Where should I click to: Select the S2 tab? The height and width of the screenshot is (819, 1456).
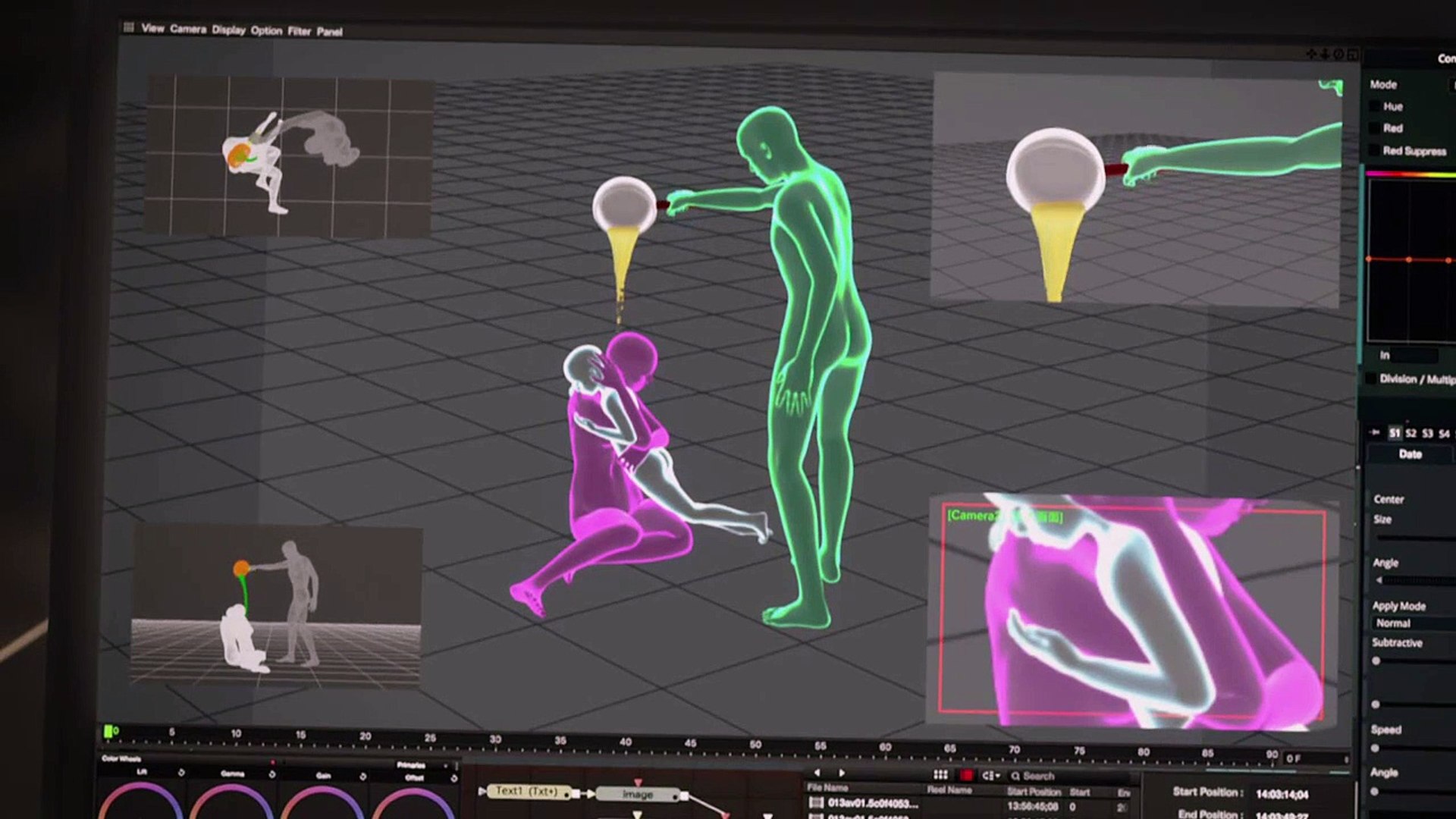tap(1410, 433)
